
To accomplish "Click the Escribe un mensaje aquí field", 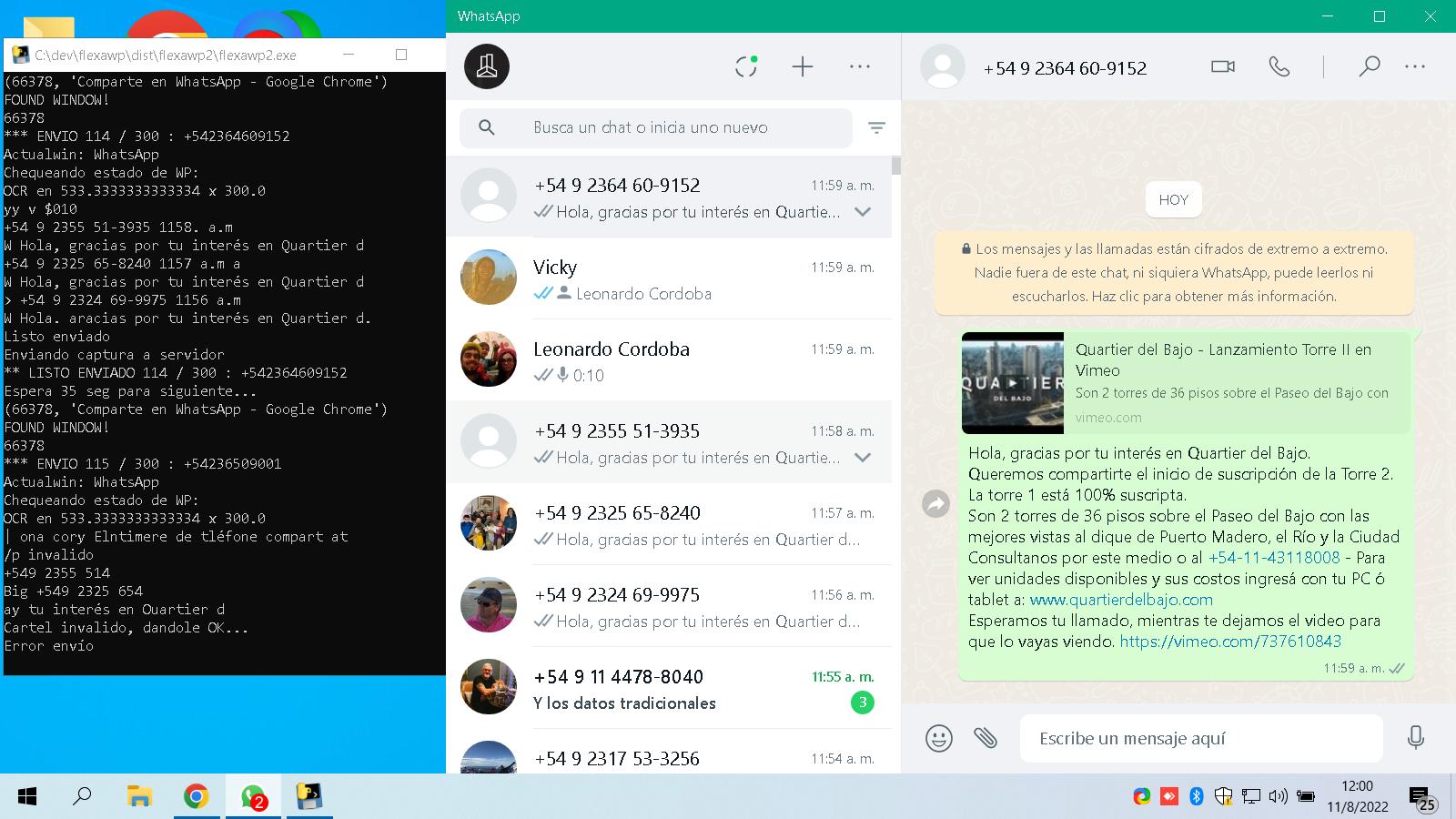I will (x=1201, y=738).
